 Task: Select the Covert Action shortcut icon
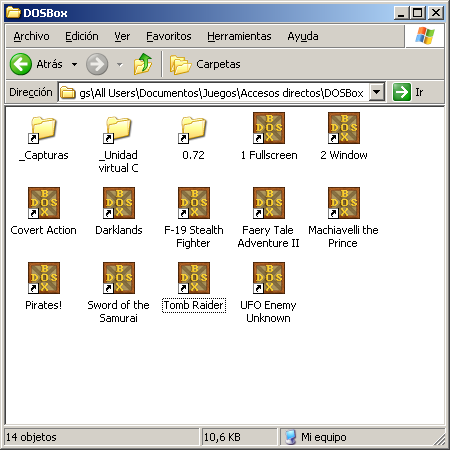tap(44, 203)
